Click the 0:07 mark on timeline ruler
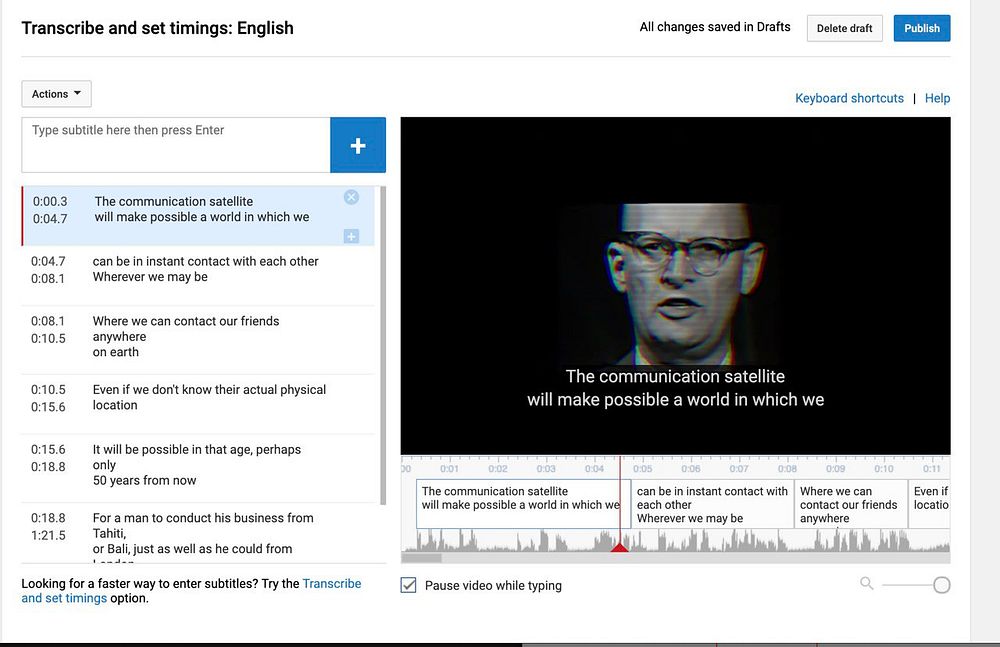 coord(739,468)
